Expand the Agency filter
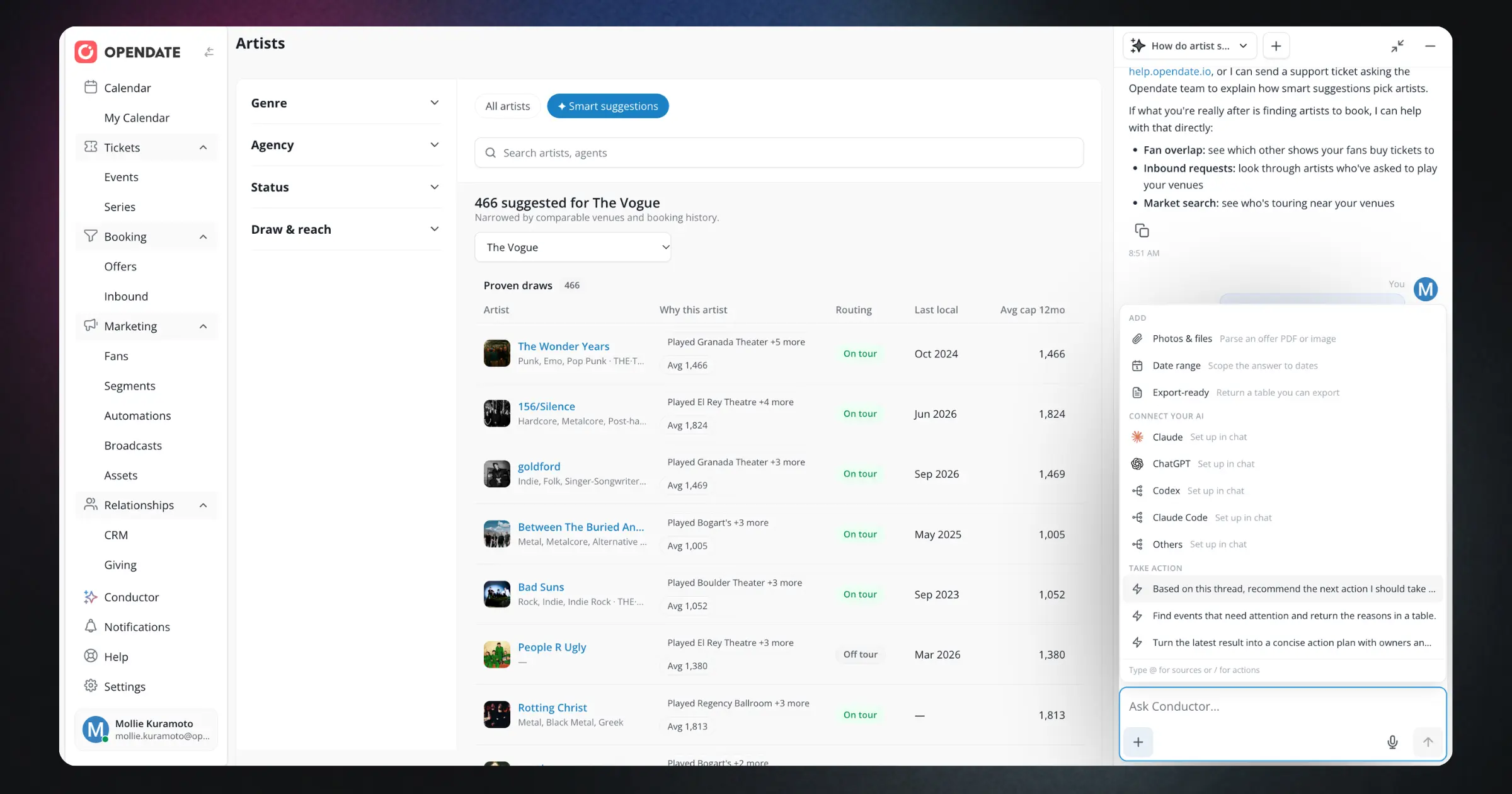Screen dimensions: 1512x794 [x=345, y=145]
